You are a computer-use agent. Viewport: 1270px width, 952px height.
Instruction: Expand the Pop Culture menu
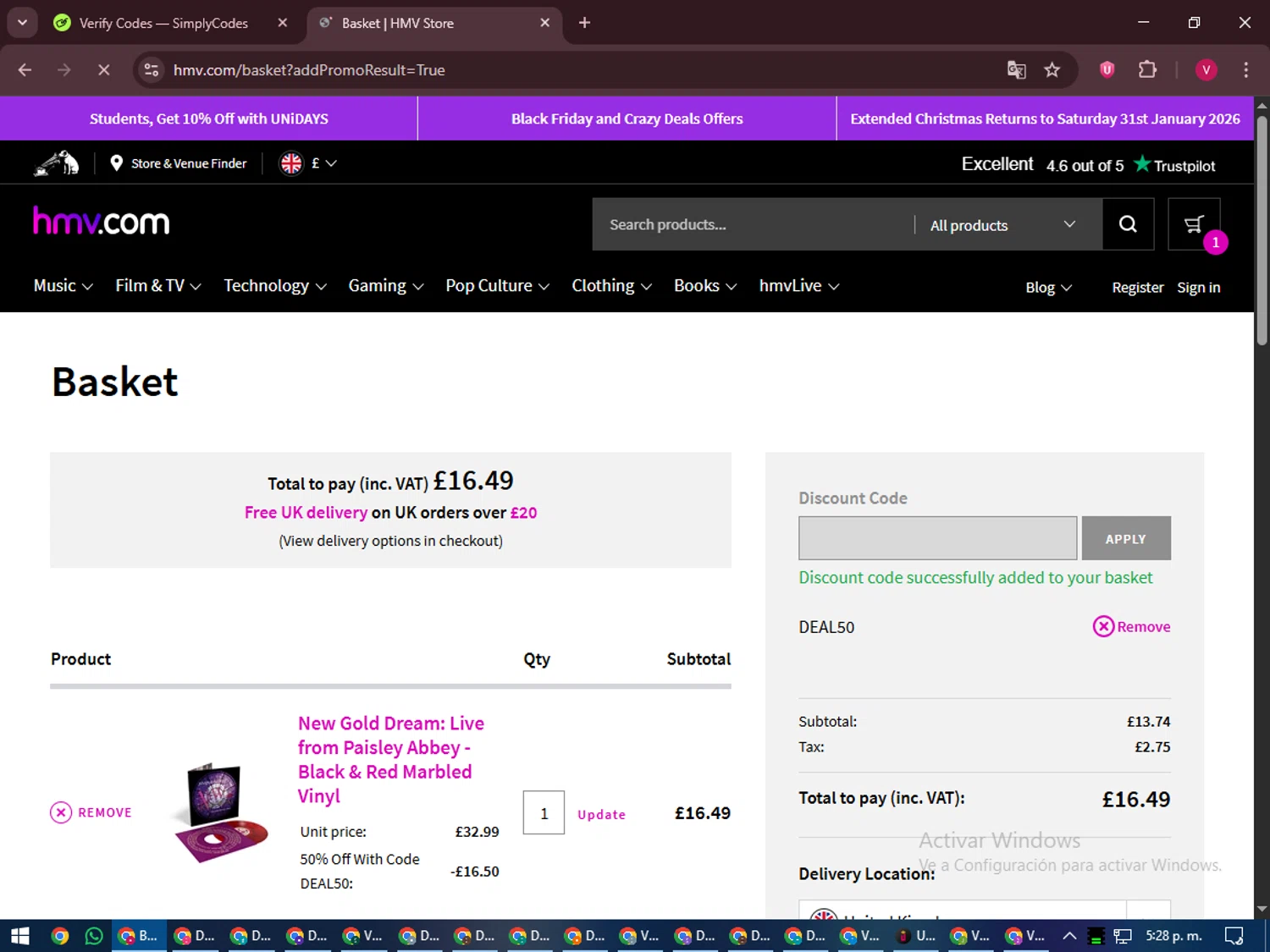point(498,286)
